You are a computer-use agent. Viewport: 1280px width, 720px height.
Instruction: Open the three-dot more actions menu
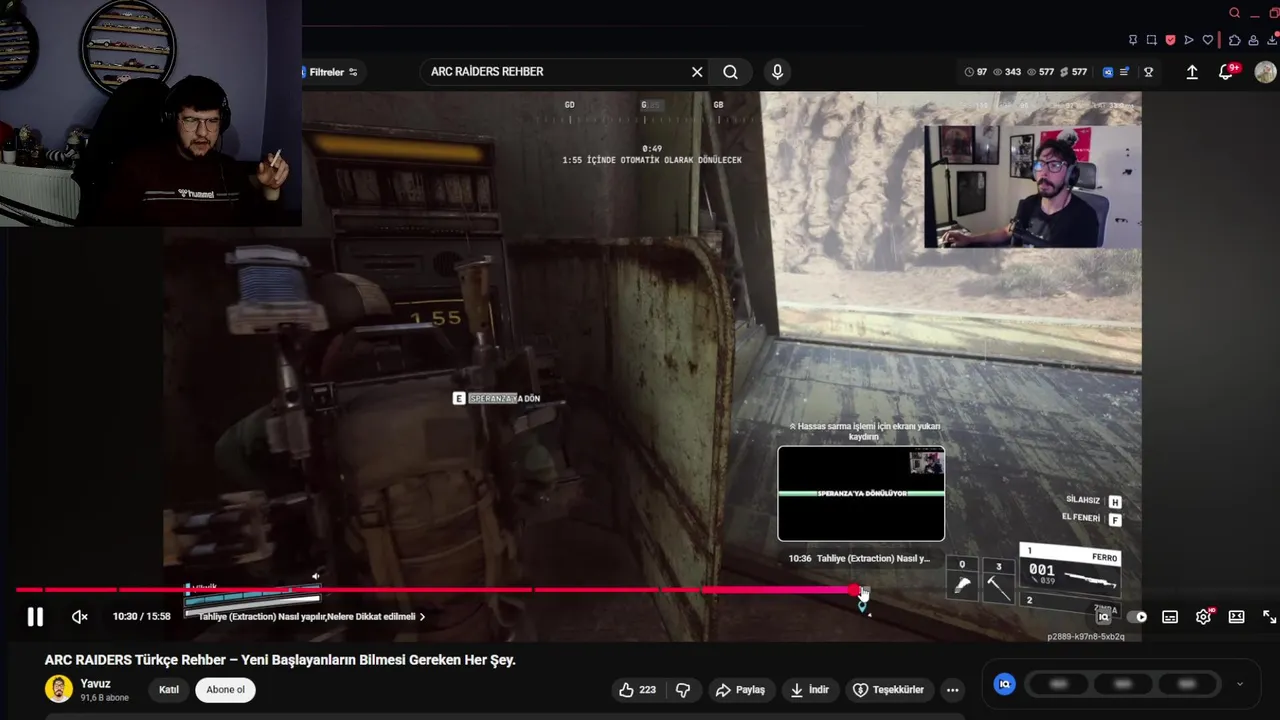coord(953,690)
